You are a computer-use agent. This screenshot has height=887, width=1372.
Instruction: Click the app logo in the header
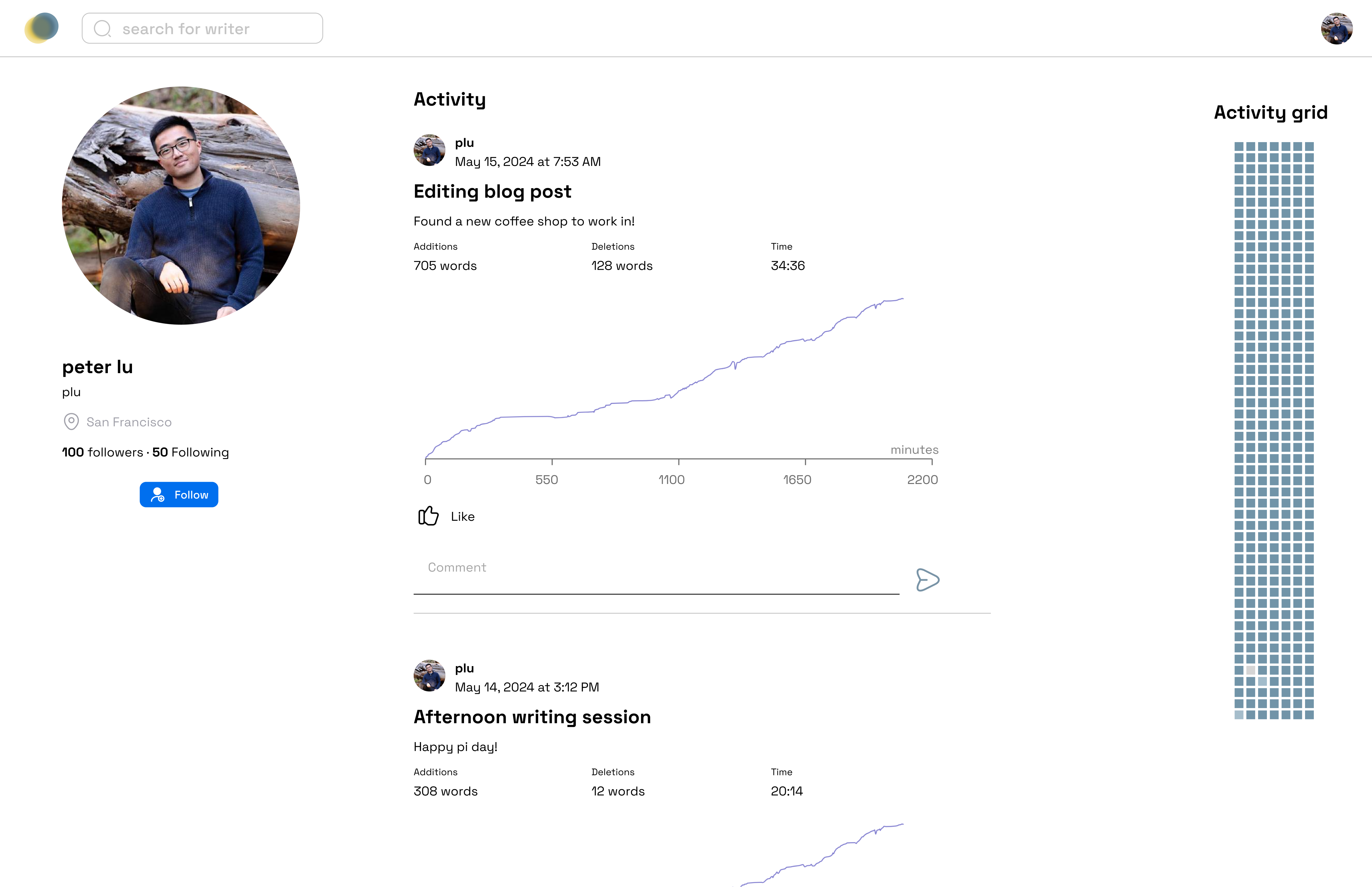pyautogui.click(x=41, y=28)
